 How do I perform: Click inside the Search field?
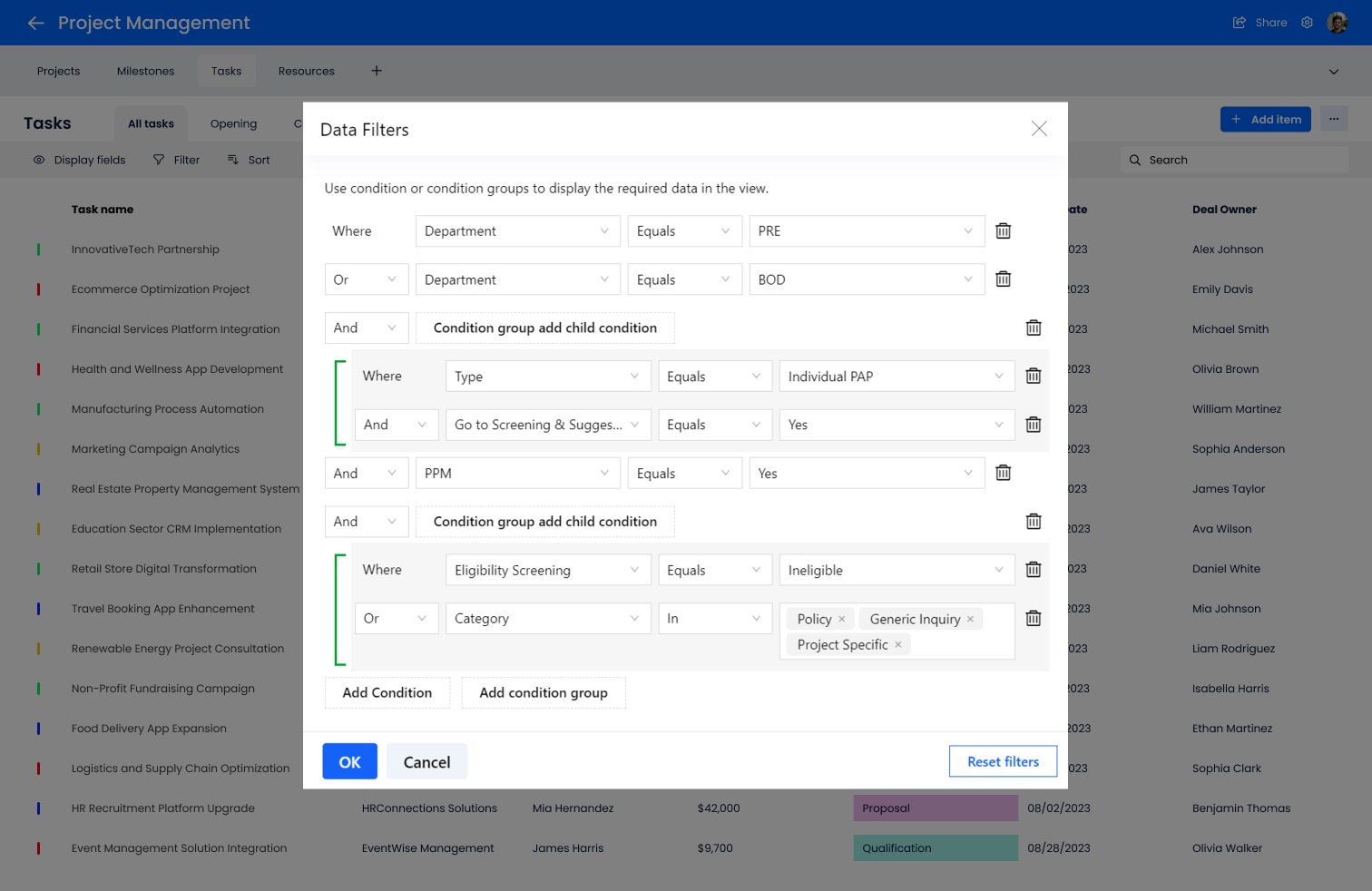click(1234, 160)
